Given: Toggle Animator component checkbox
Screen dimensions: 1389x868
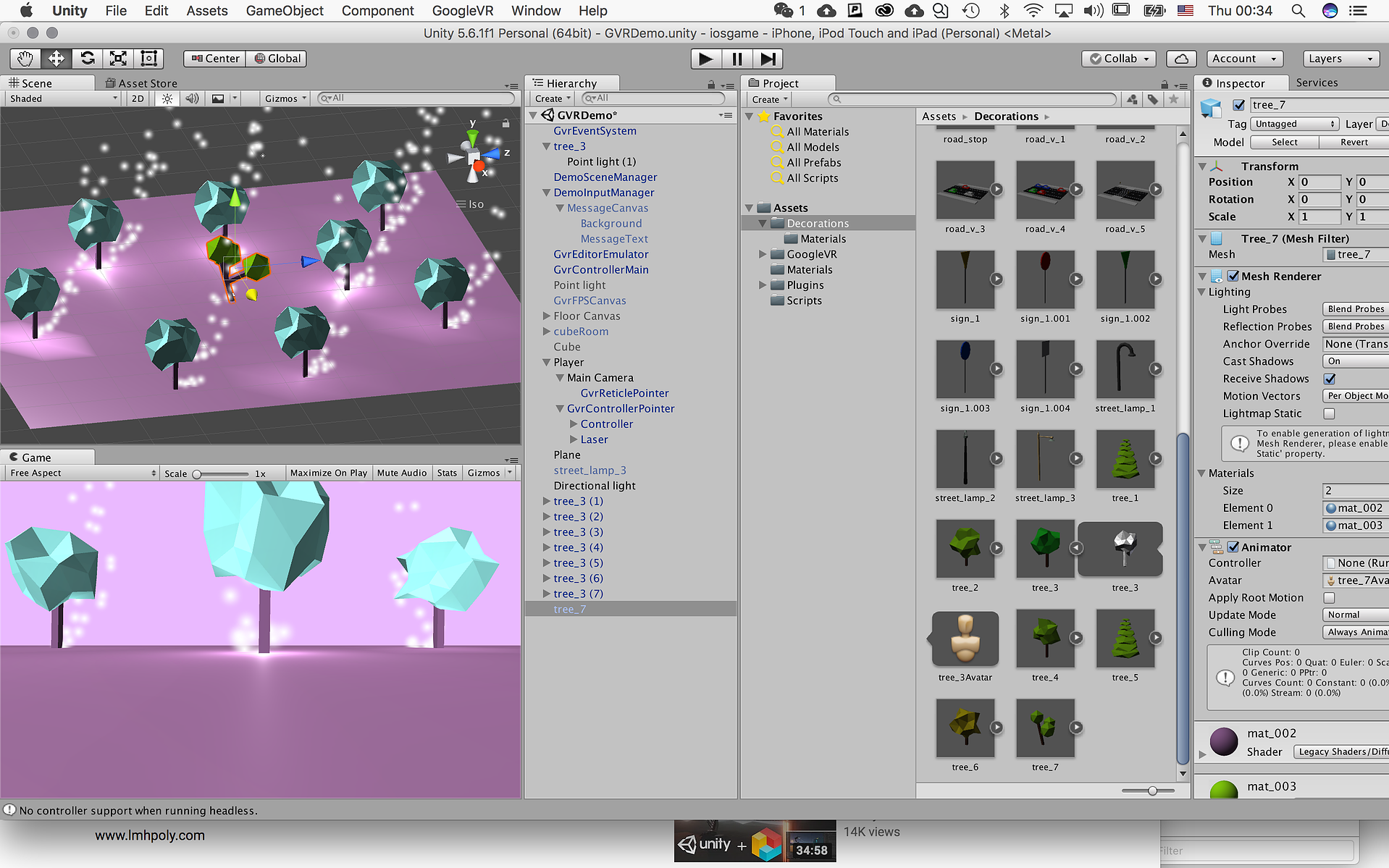Looking at the screenshot, I should 1233,547.
